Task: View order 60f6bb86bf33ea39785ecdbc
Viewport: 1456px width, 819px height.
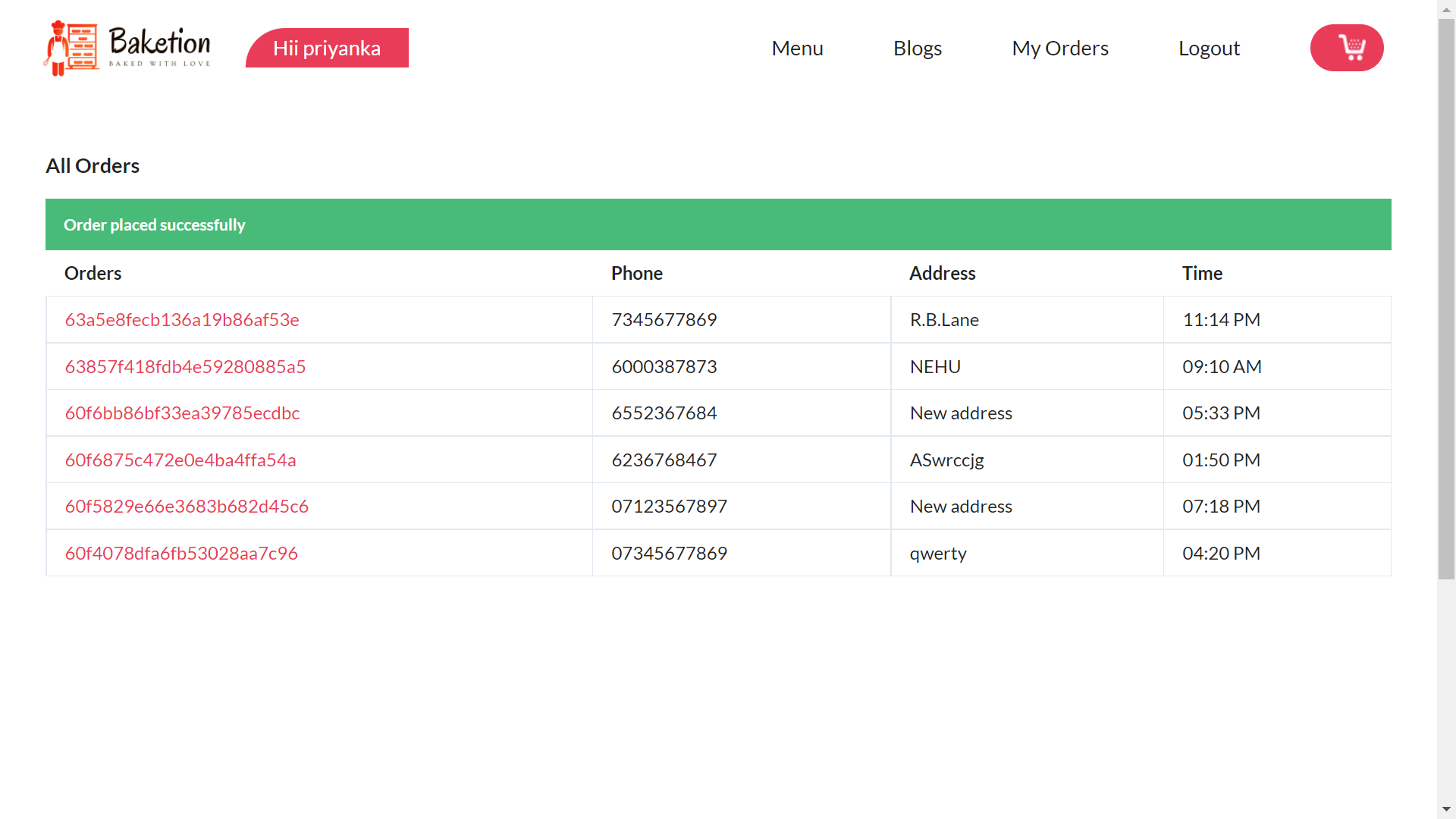Action: (182, 413)
